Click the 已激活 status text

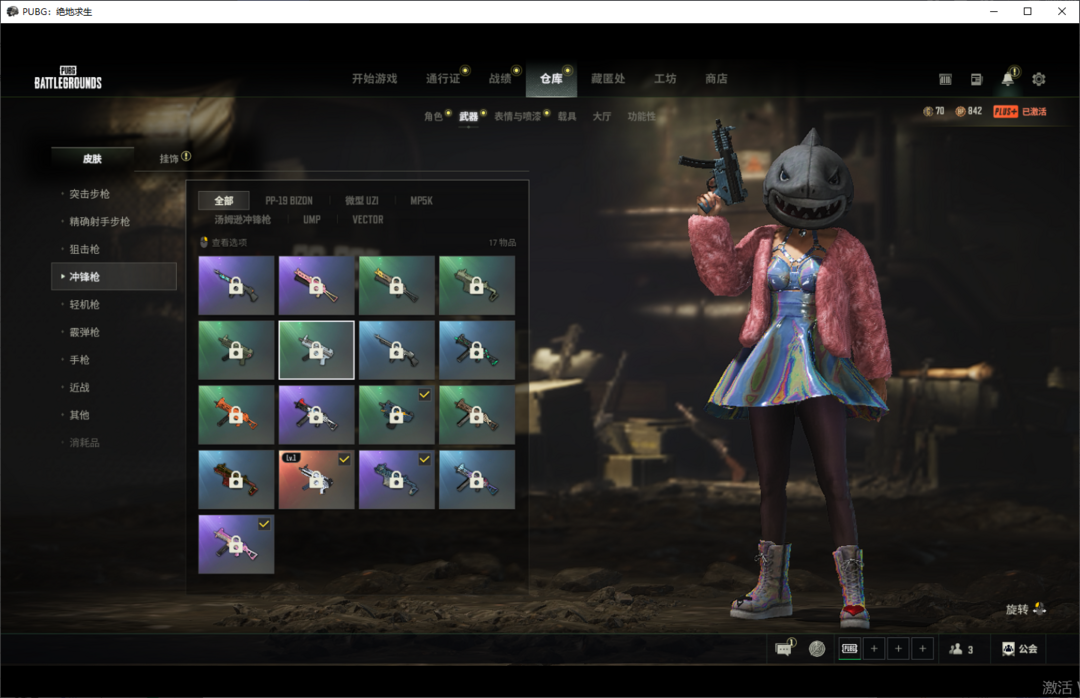point(1034,112)
